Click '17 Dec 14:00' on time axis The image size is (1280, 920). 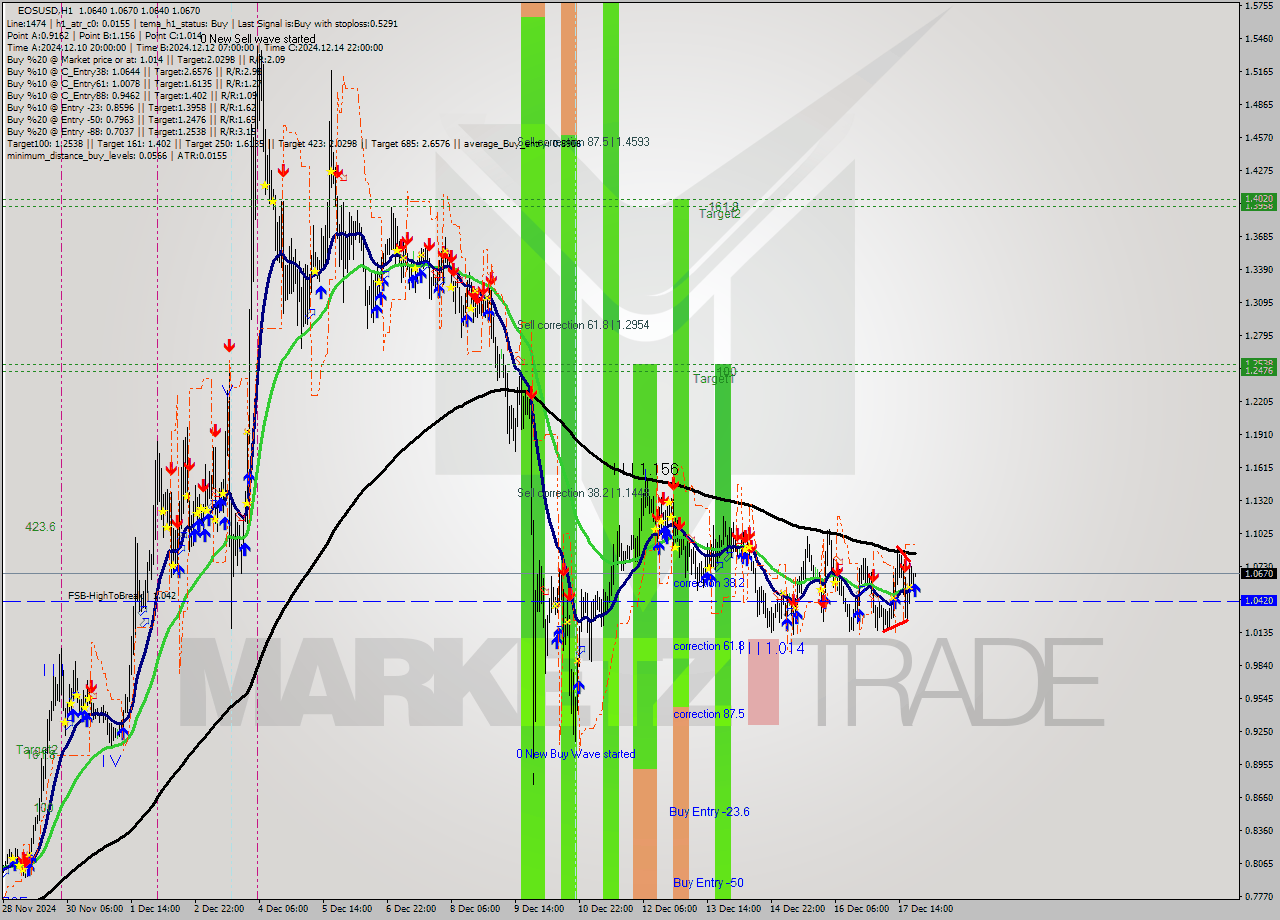click(925, 910)
